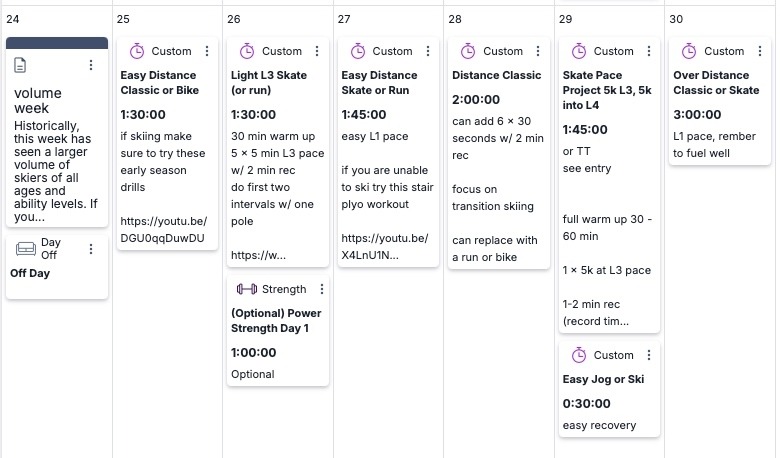Click stopwatch icon on Easy Distance Classic or Bike
This screenshot has width=780, height=458.
tap(137, 51)
